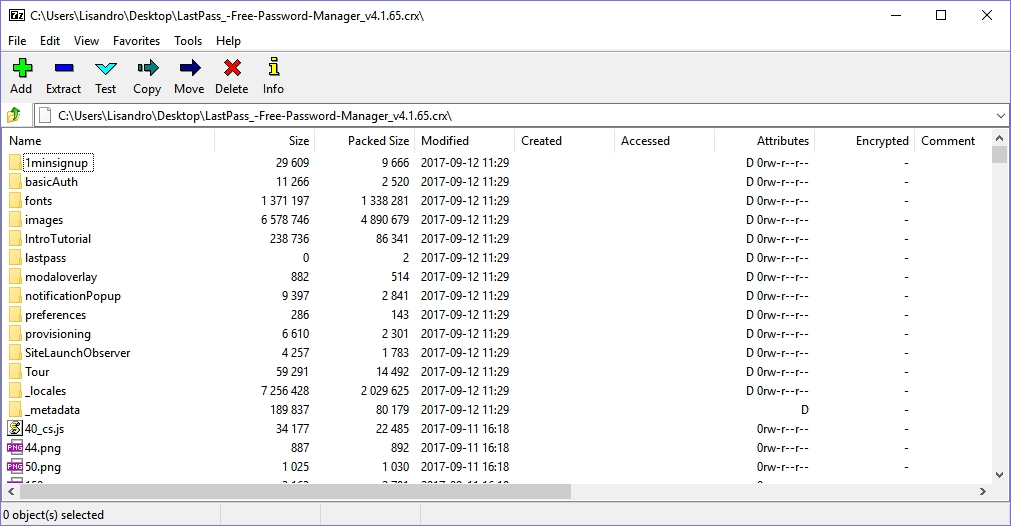Sort by Comment column header

(954, 141)
